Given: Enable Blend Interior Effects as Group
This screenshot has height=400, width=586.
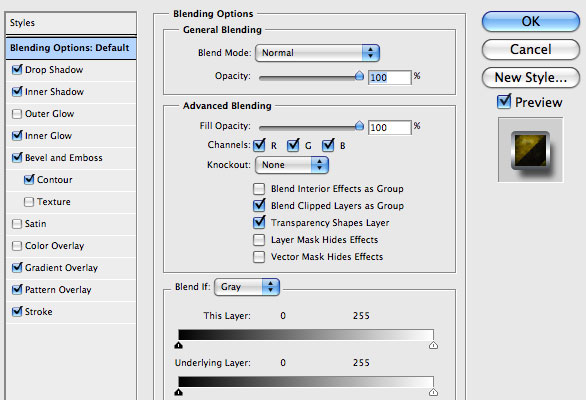Looking at the screenshot, I should 259,189.
